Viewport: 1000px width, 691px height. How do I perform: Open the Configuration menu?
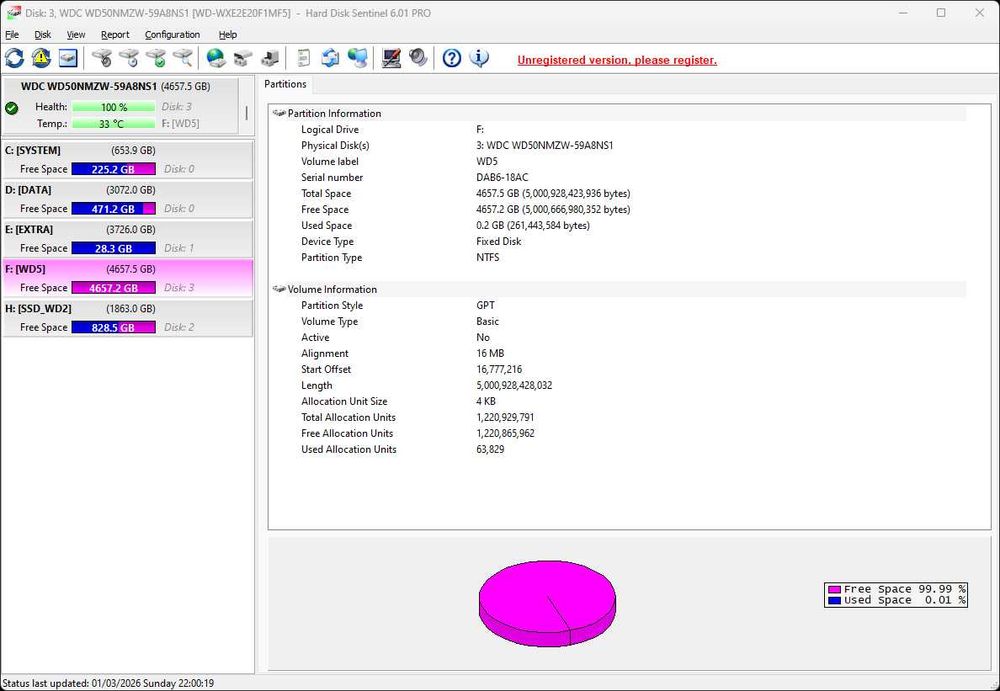tap(172, 34)
